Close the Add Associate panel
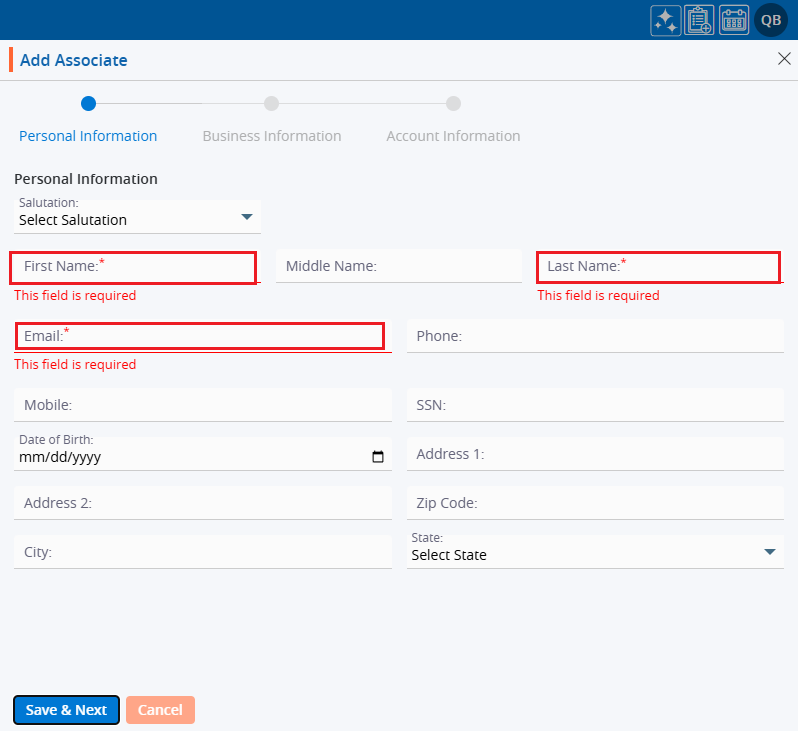The height and width of the screenshot is (731, 798). pyautogui.click(x=784, y=59)
